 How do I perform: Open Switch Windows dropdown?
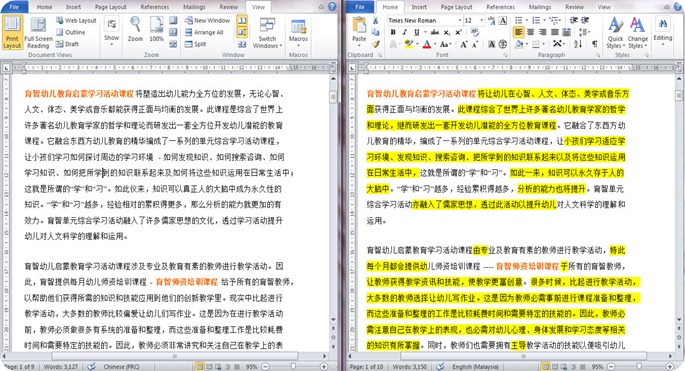click(267, 32)
